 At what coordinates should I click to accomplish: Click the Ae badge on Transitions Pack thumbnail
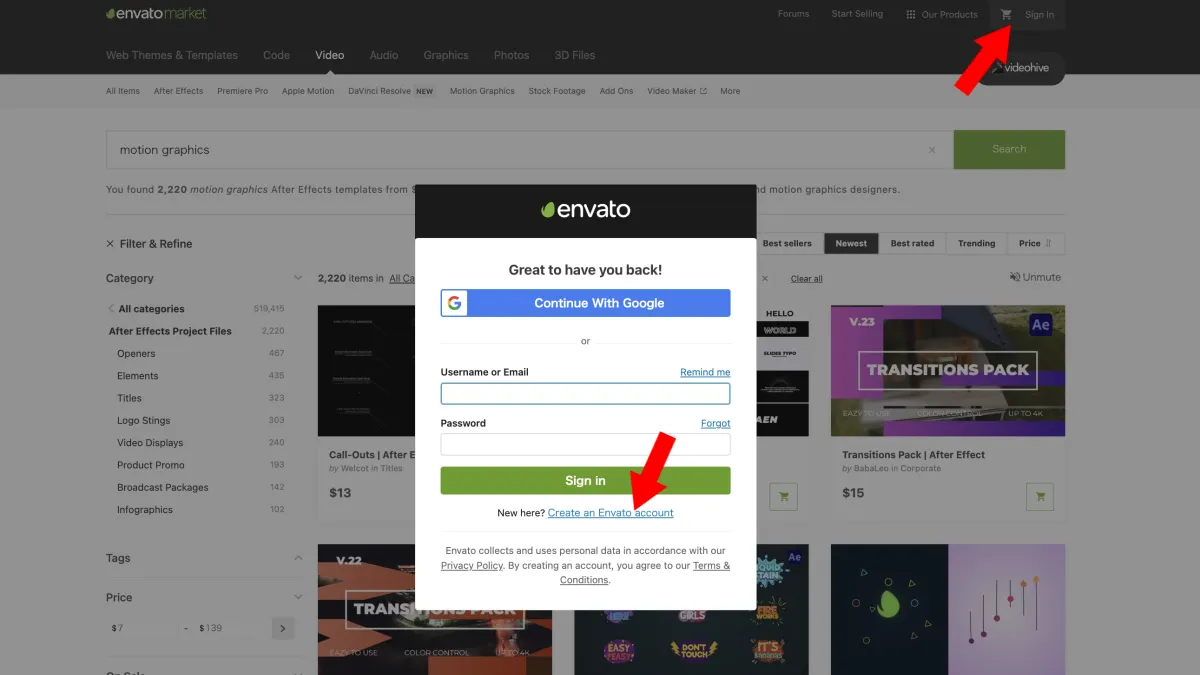click(x=1040, y=325)
